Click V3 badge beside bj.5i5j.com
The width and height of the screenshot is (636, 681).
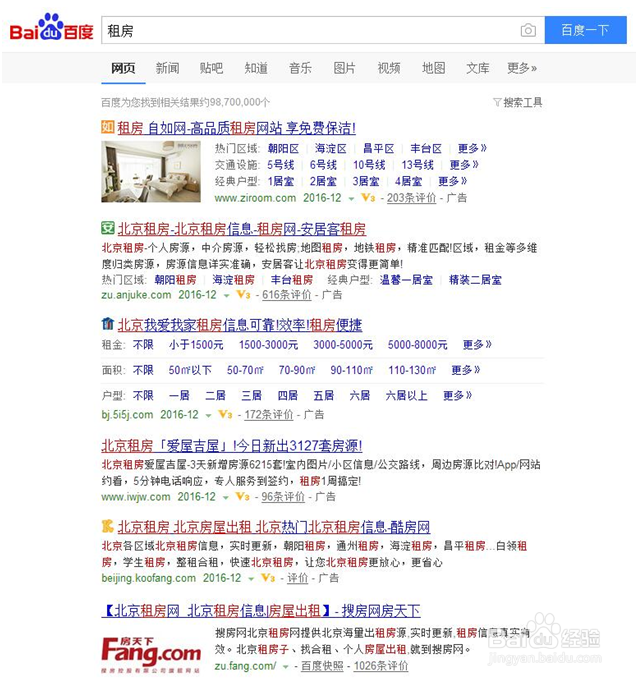(x=225, y=414)
